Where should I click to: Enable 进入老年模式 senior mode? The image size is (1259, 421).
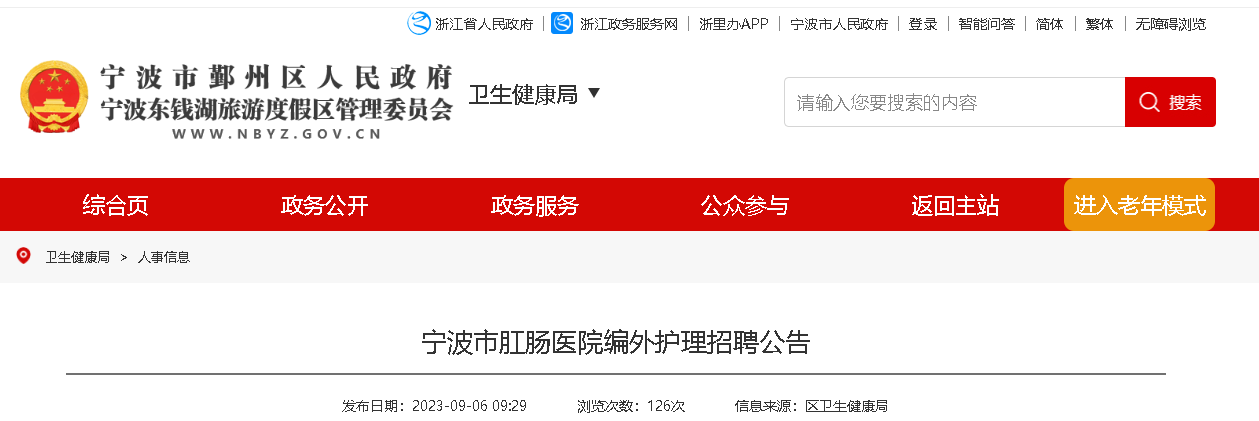(x=1140, y=205)
